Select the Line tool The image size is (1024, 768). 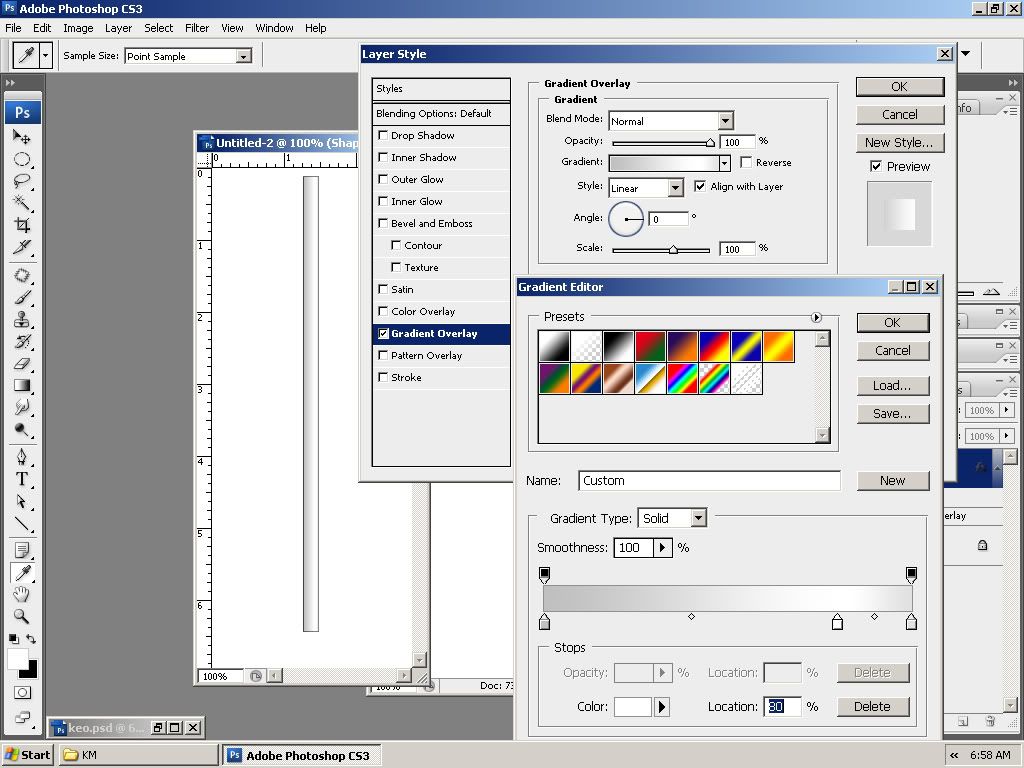pos(22,523)
